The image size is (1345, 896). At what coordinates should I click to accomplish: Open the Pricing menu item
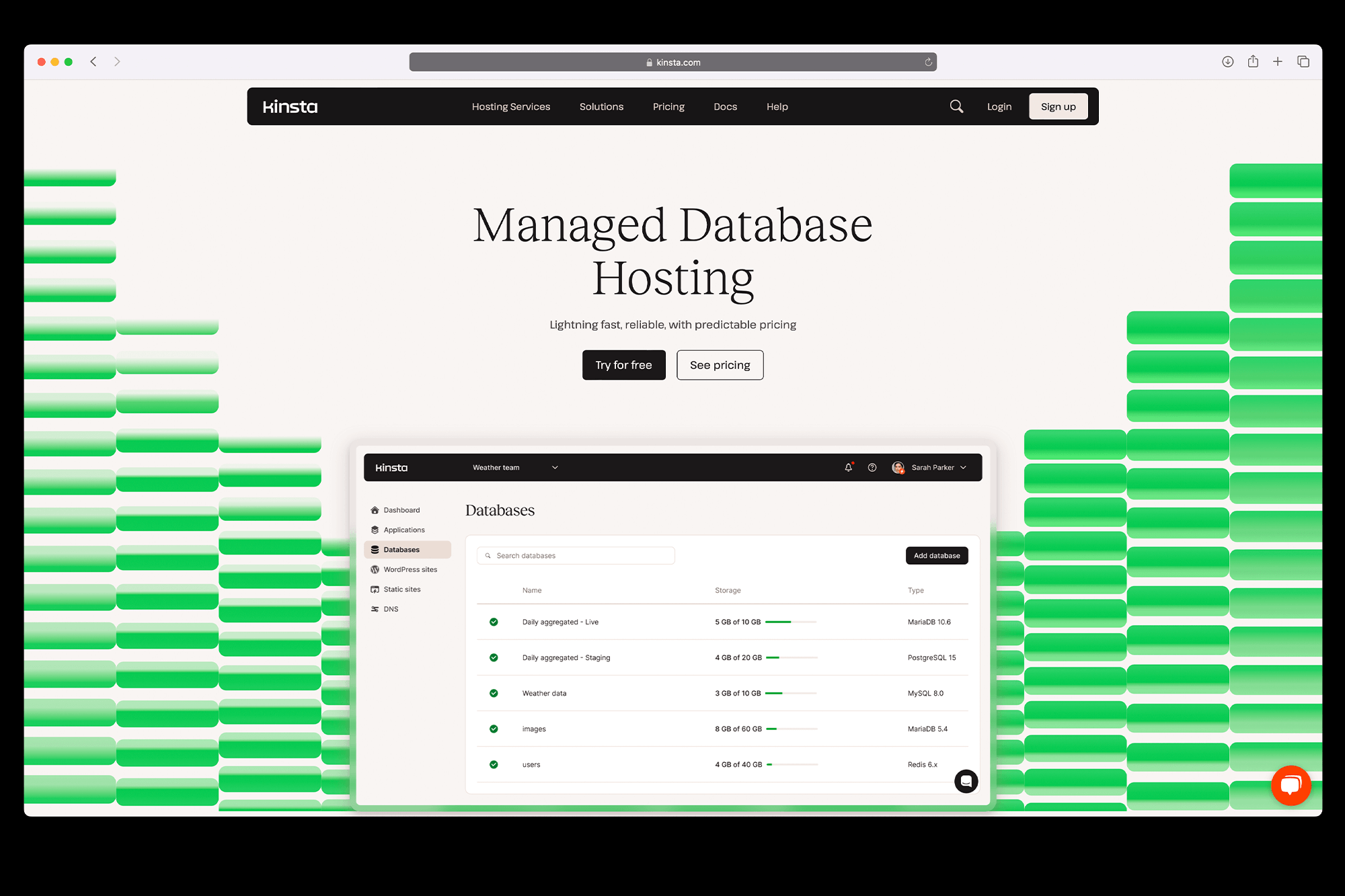pyautogui.click(x=668, y=106)
